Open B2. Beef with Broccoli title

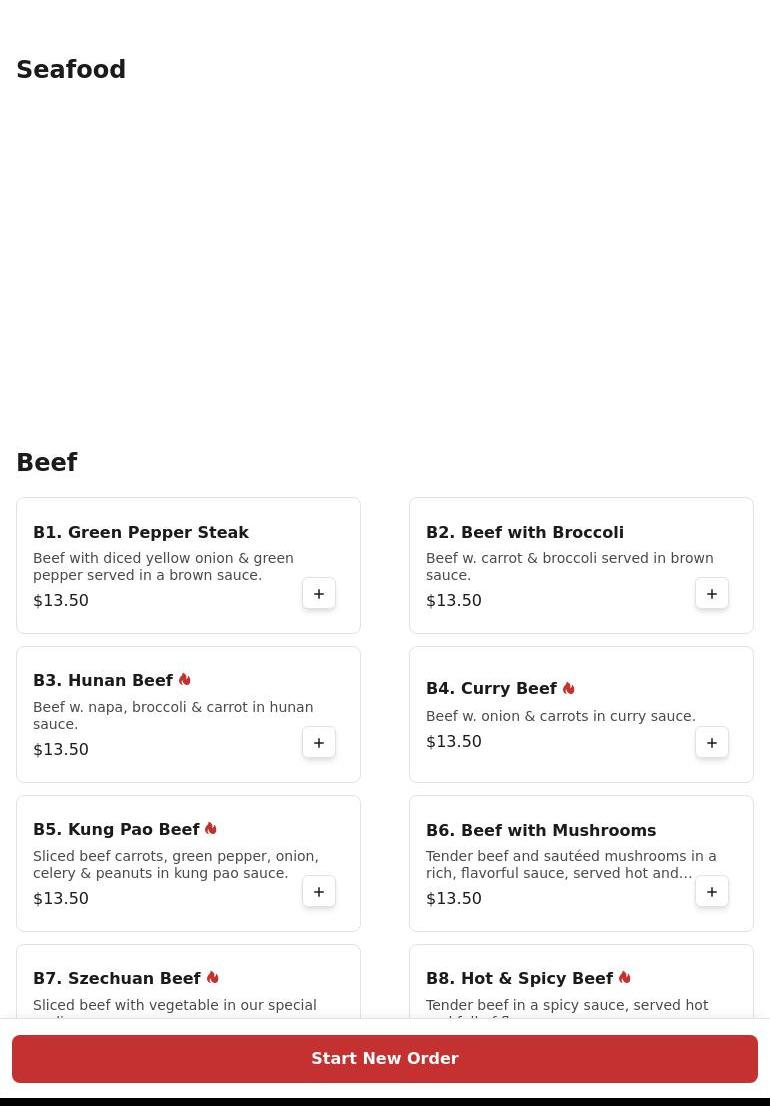coord(525,532)
